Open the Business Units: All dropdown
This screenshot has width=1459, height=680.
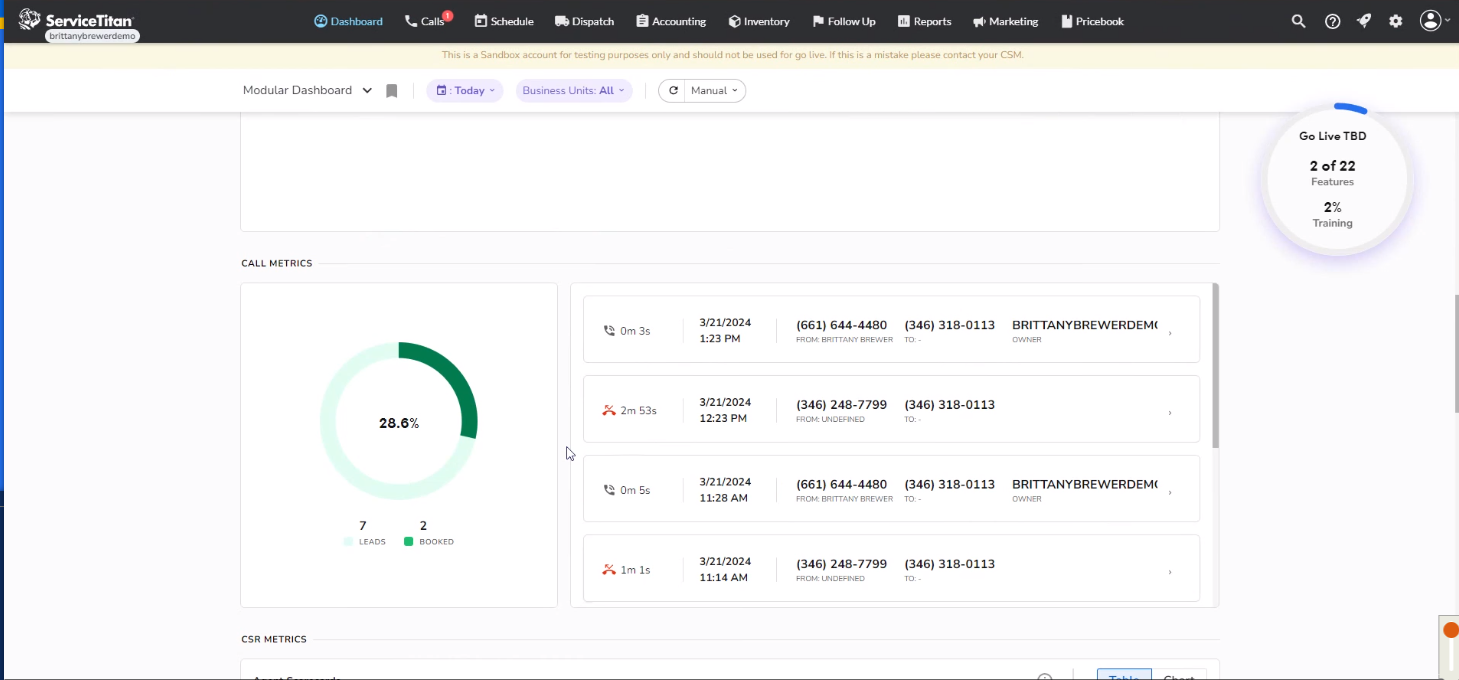click(x=573, y=90)
